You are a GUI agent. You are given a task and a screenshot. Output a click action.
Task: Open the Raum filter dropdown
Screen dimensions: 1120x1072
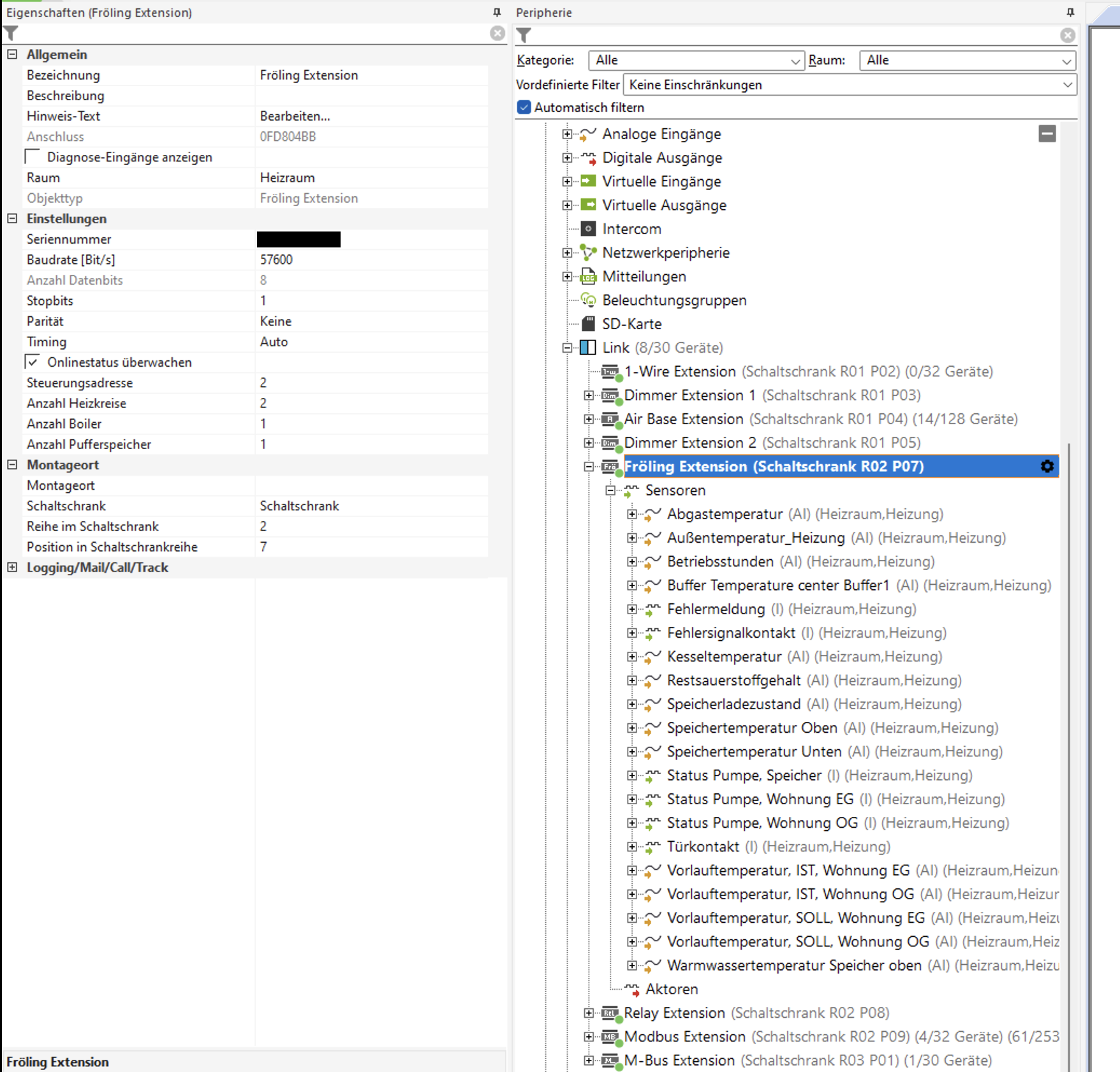pyautogui.click(x=968, y=61)
